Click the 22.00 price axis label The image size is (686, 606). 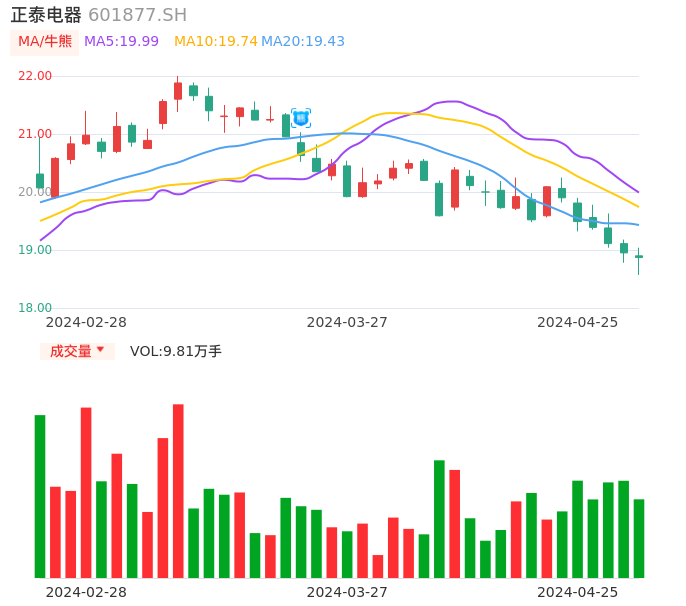click(x=35, y=76)
